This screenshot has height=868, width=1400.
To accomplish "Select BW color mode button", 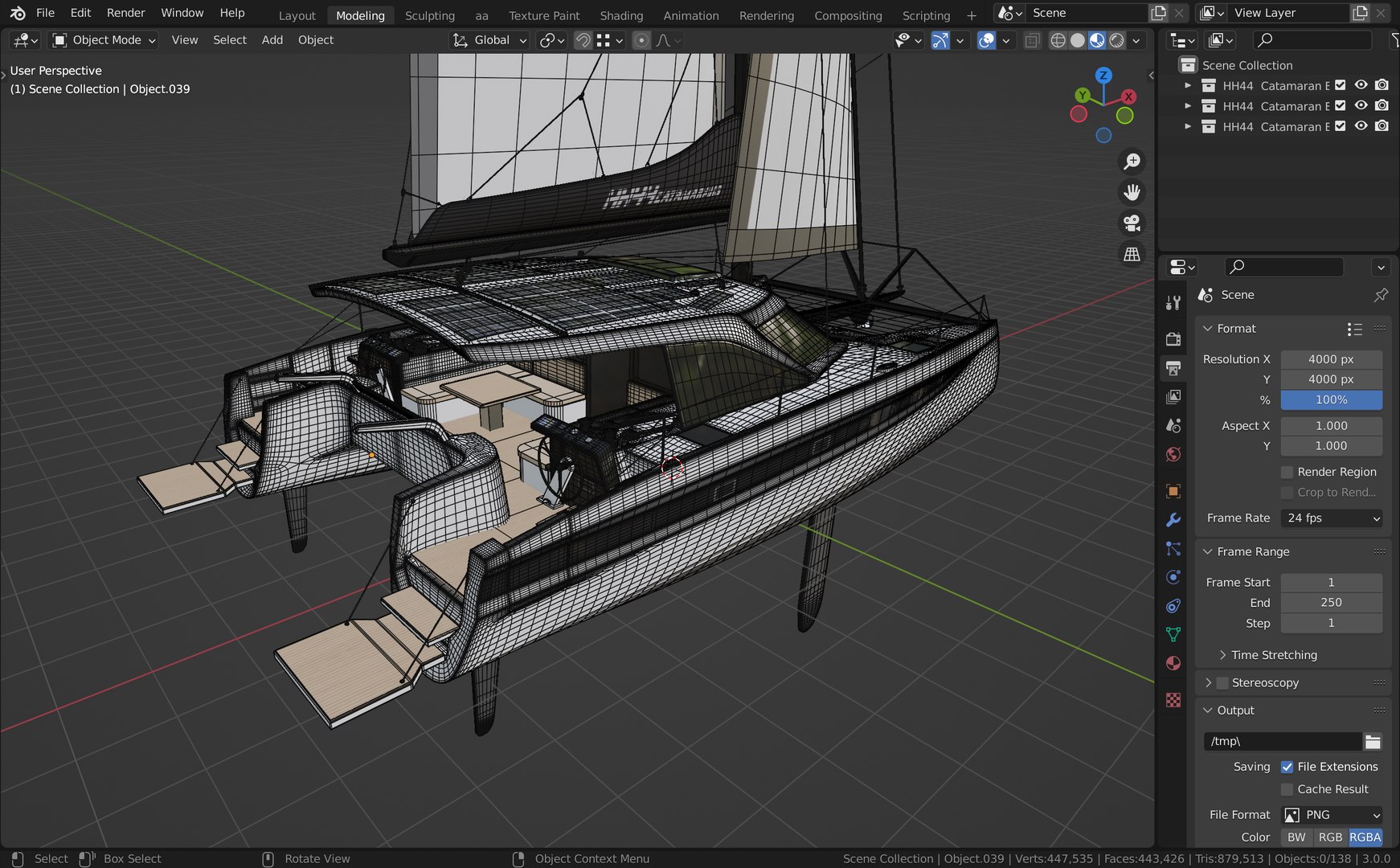I will tap(1296, 837).
